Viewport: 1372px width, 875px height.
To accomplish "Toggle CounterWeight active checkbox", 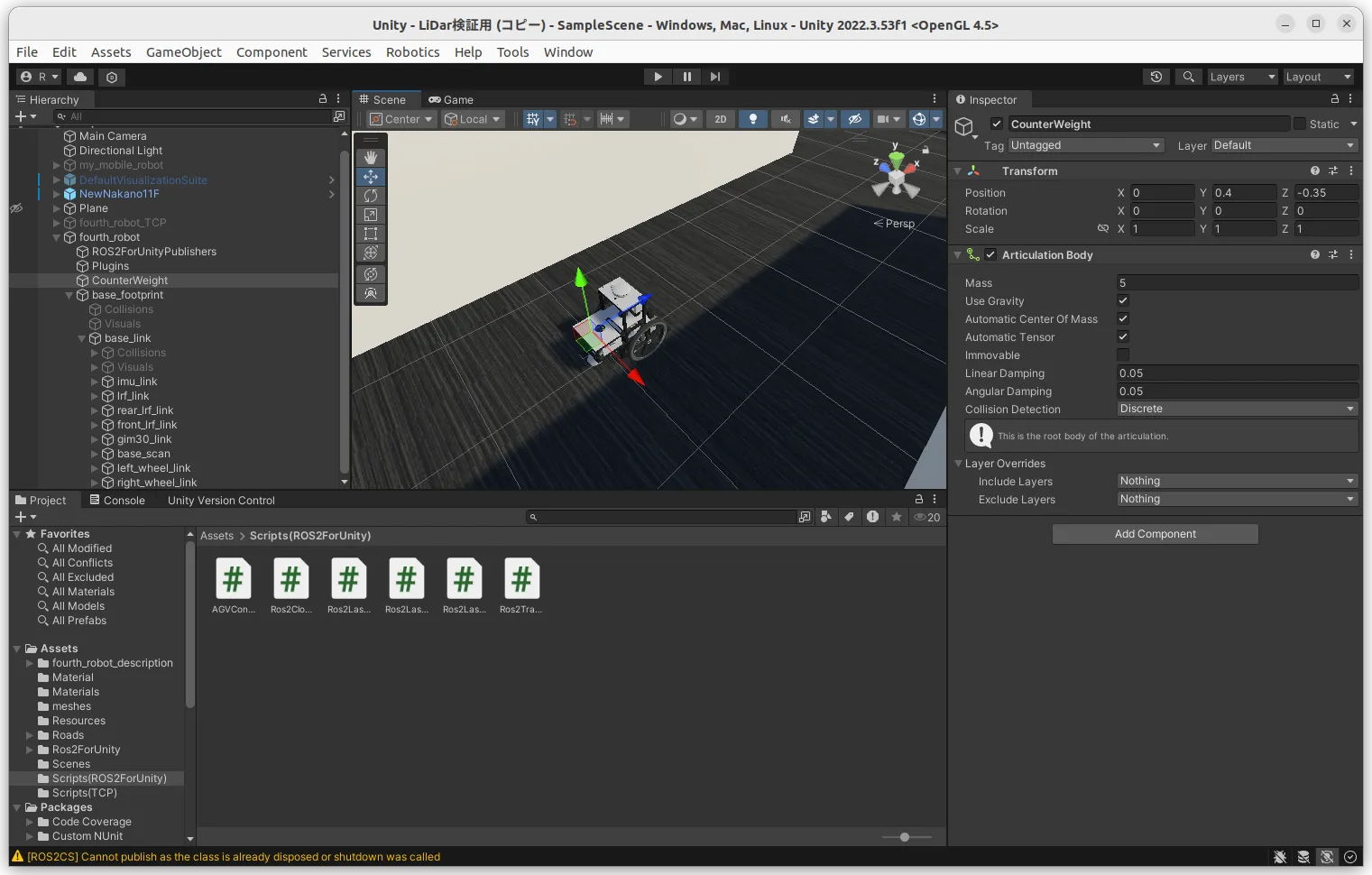I will [997, 124].
